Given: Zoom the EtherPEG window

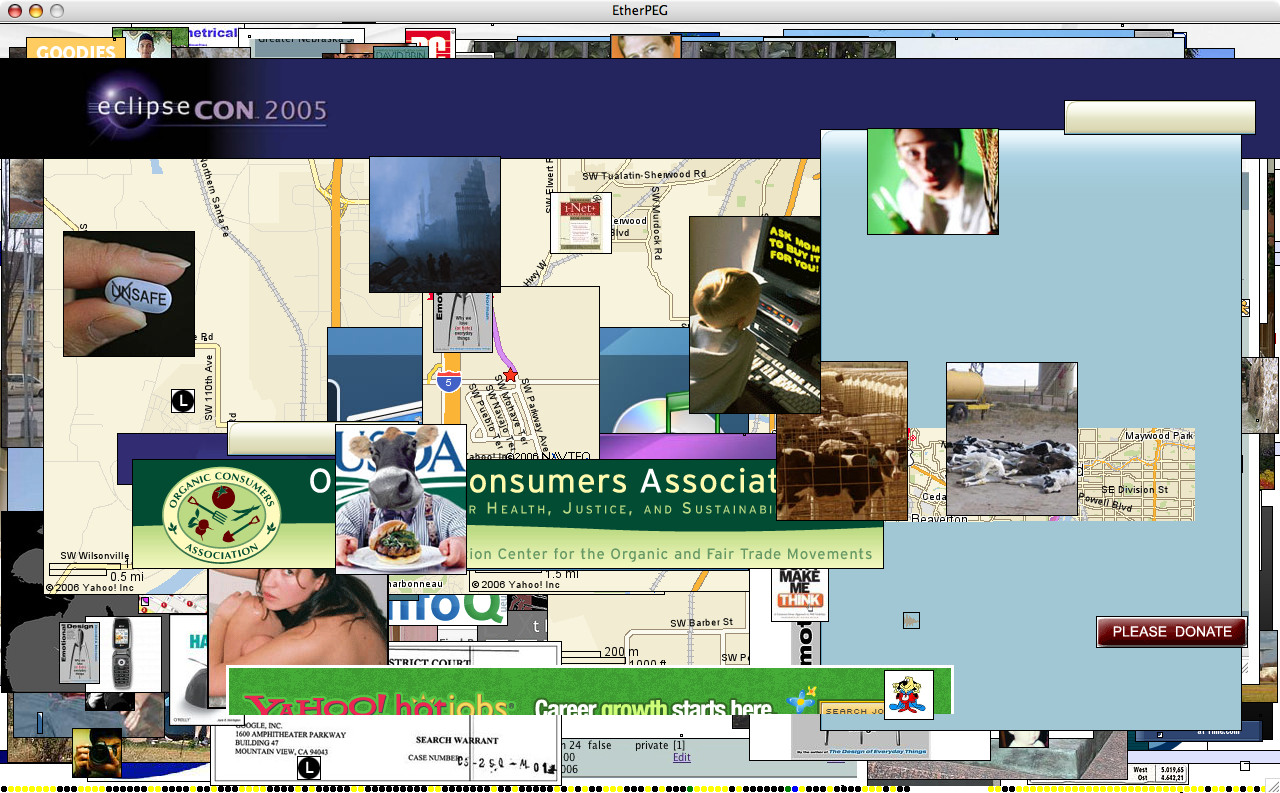Looking at the screenshot, I should pyautogui.click(x=57, y=11).
